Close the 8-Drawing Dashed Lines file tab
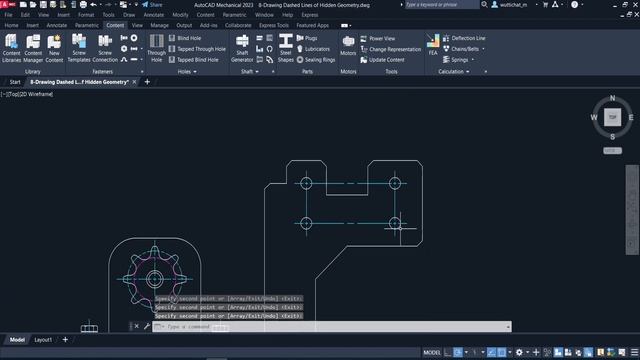The width and height of the screenshot is (640, 360). (x=134, y=82)
